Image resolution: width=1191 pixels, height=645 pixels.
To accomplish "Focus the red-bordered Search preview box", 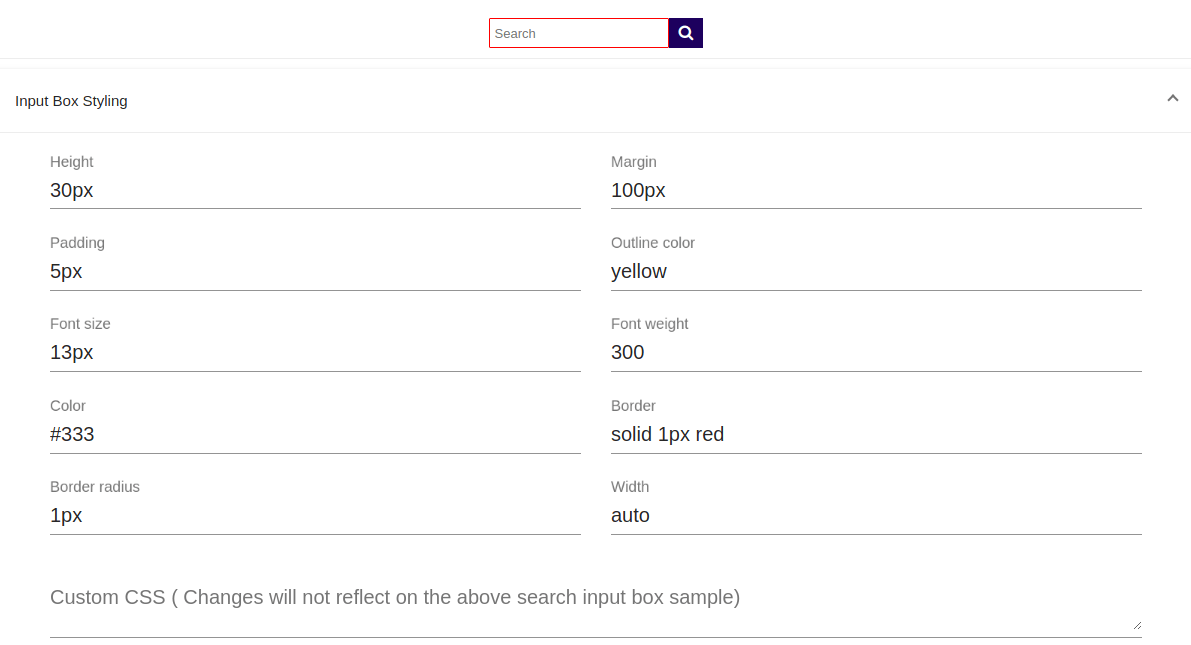I will point(578,33).
